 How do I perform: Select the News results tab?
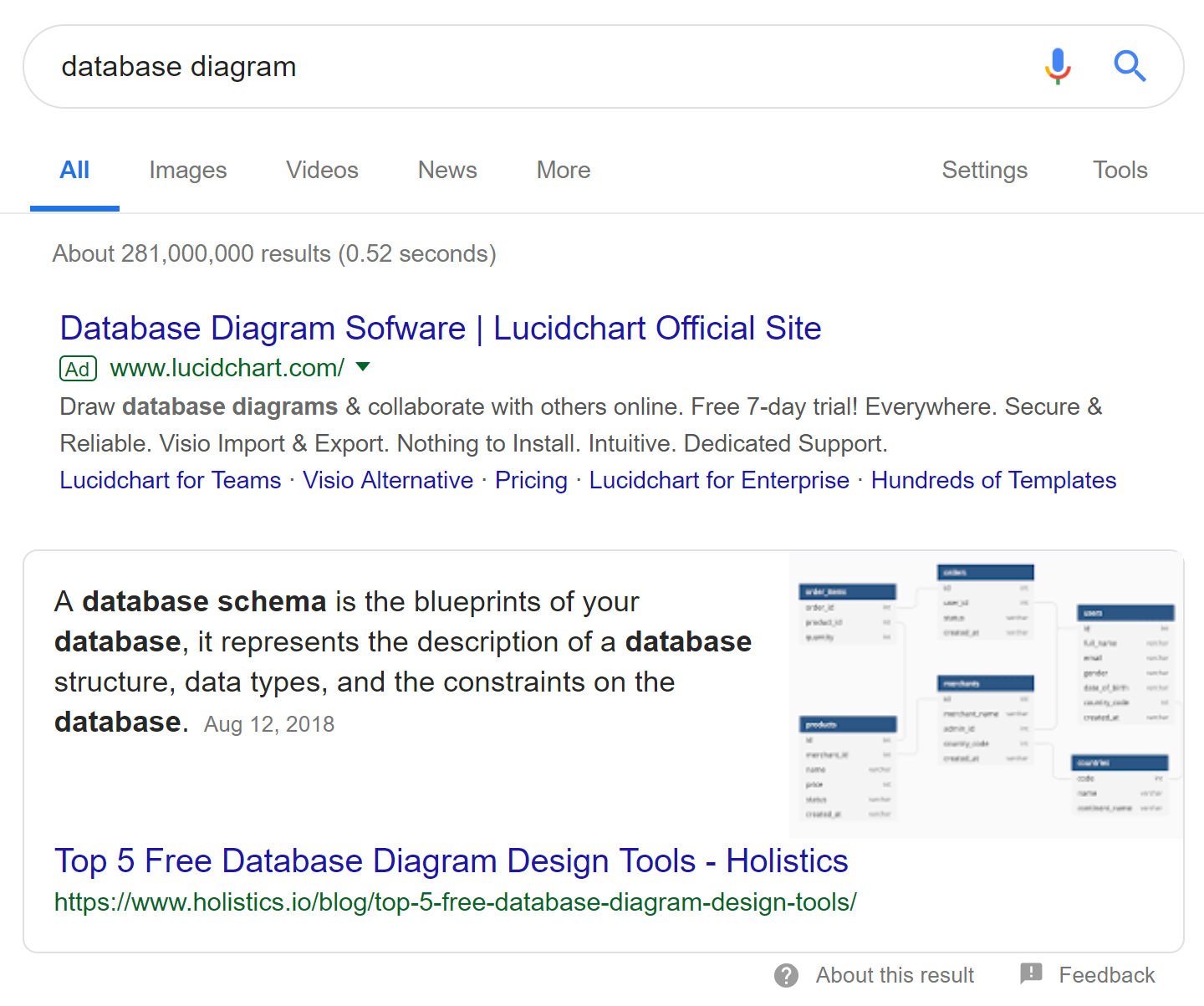click(447, 171)
